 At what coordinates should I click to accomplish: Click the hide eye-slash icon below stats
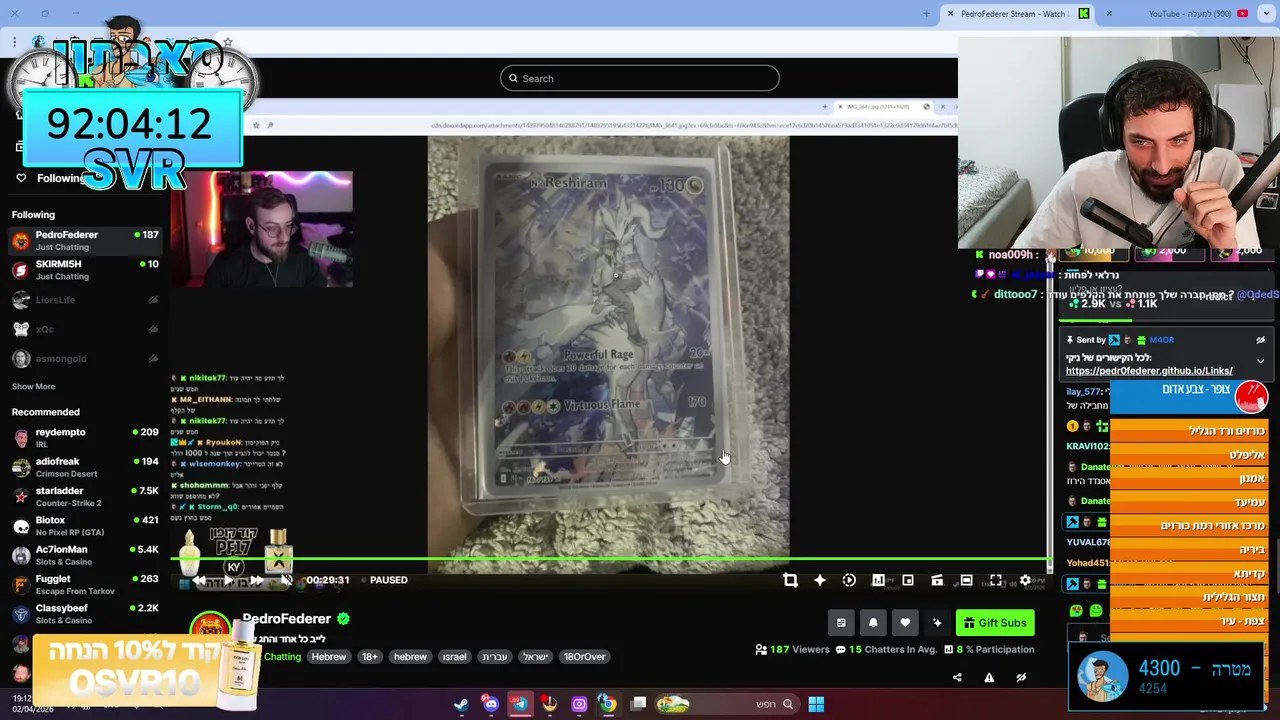(x=1021, y=678)
